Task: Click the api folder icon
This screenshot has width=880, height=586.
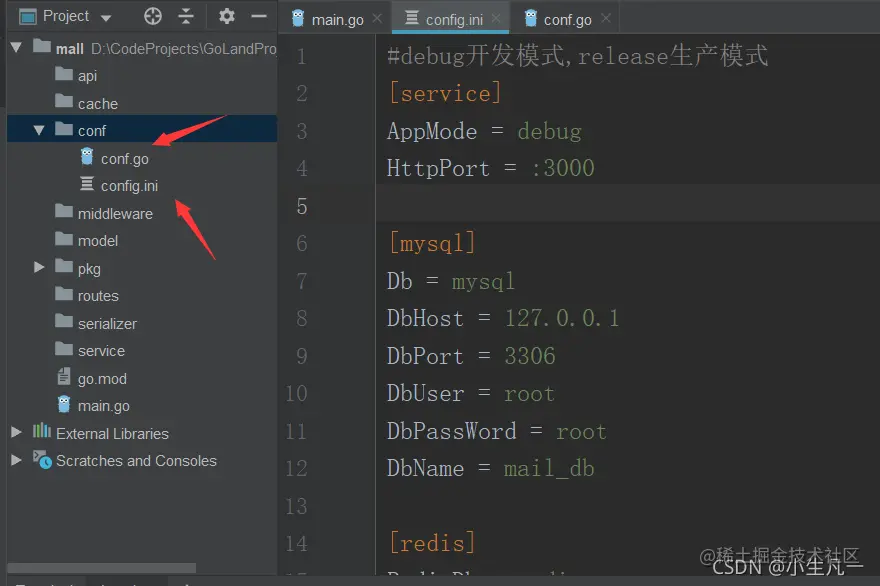Action: coord(64,74)
